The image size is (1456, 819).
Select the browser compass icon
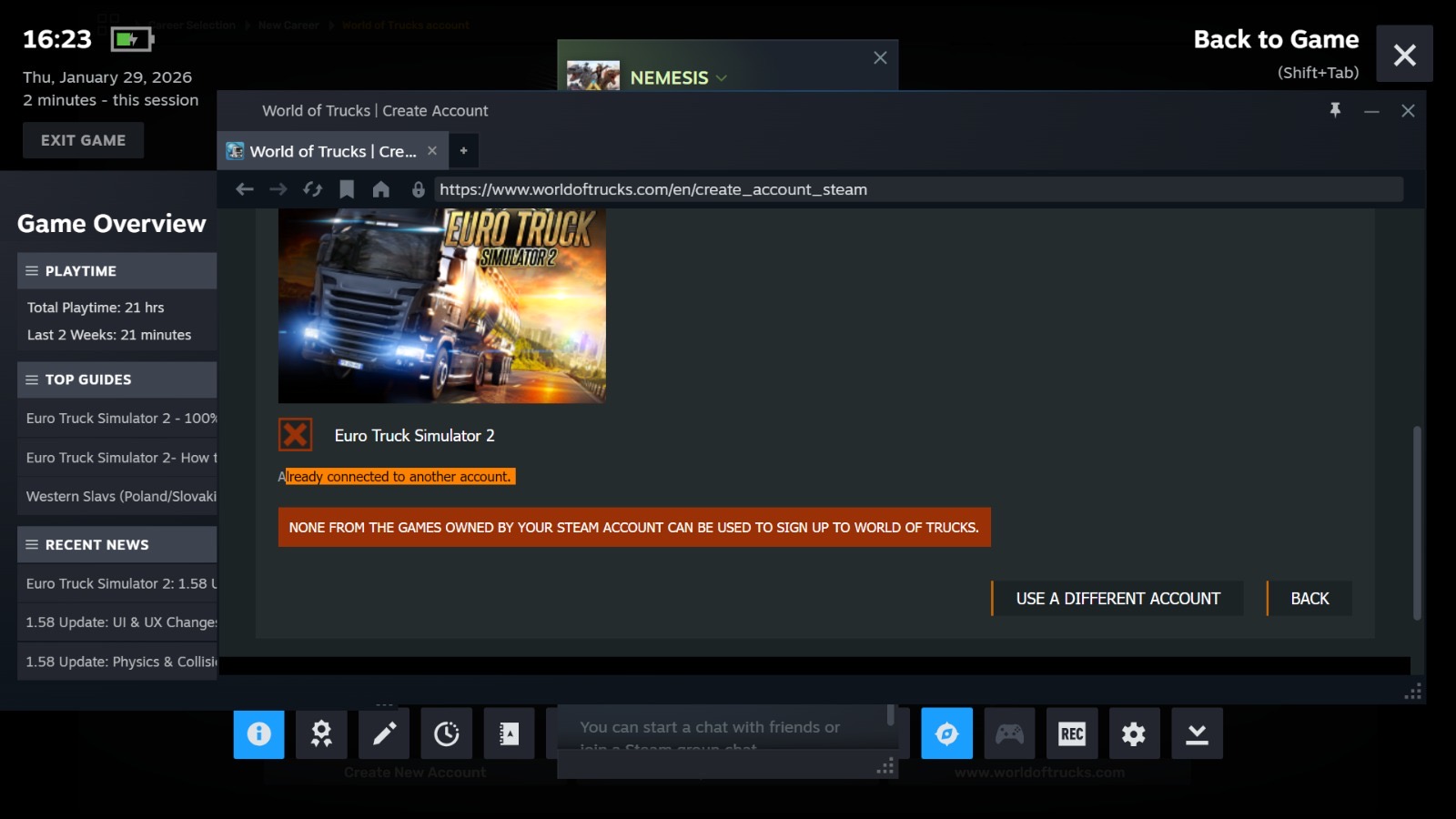coord(946,733)
